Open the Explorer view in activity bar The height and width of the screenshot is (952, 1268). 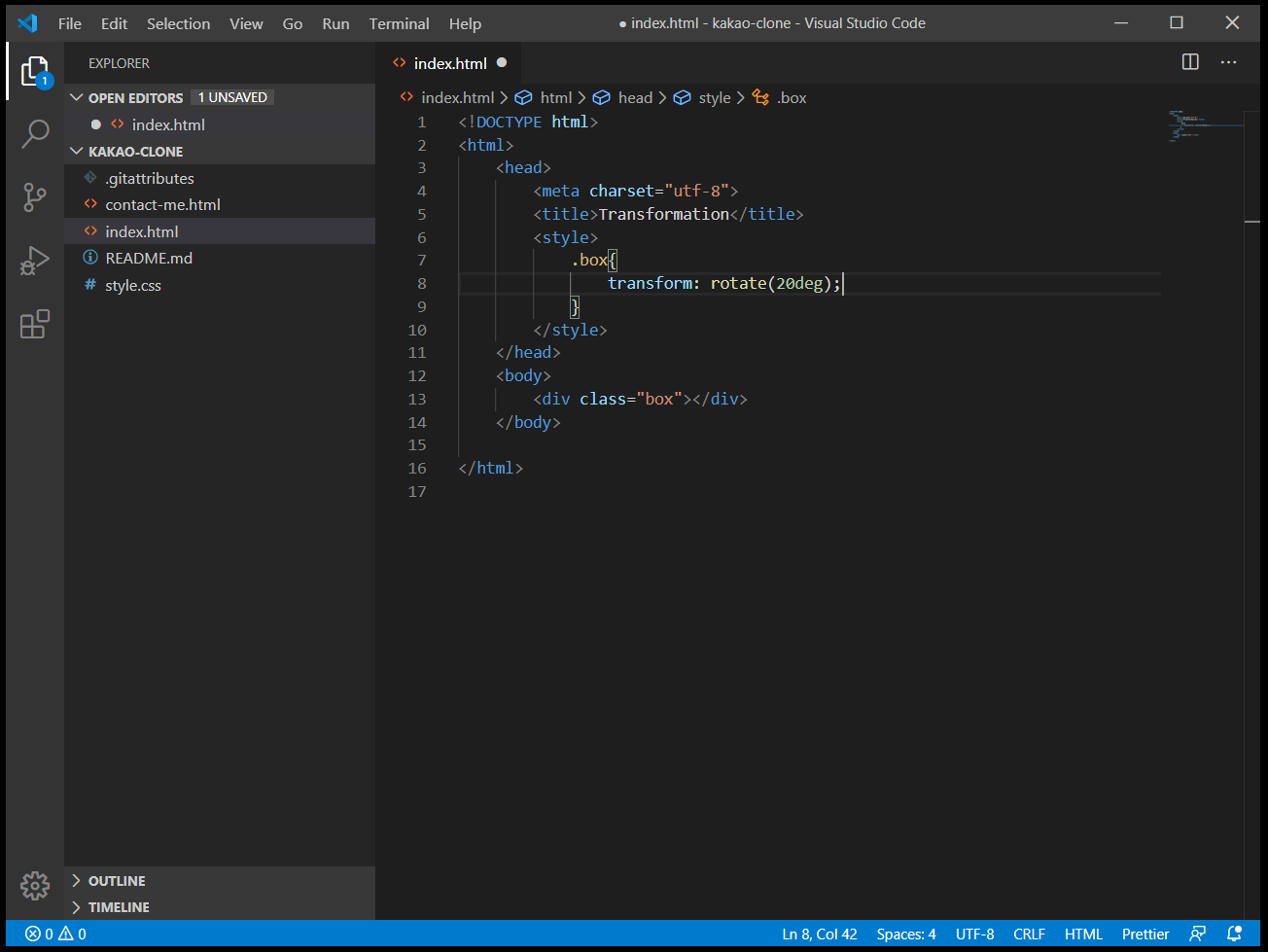35,71
